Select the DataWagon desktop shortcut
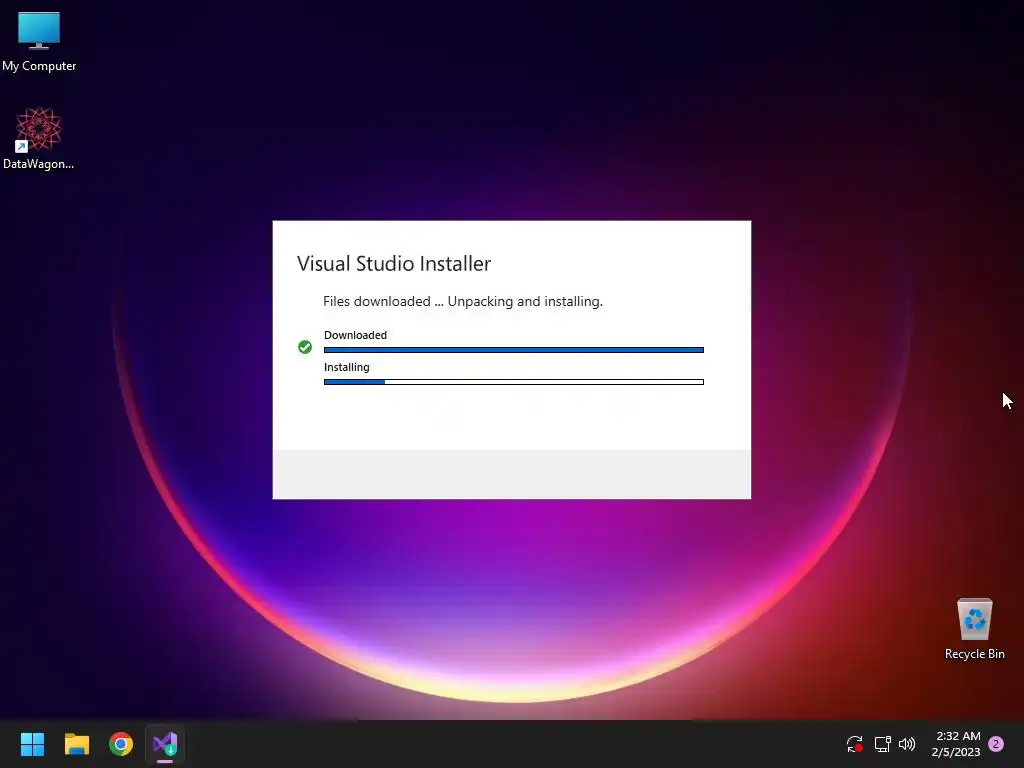1024x768 pixels. (39, 138)
